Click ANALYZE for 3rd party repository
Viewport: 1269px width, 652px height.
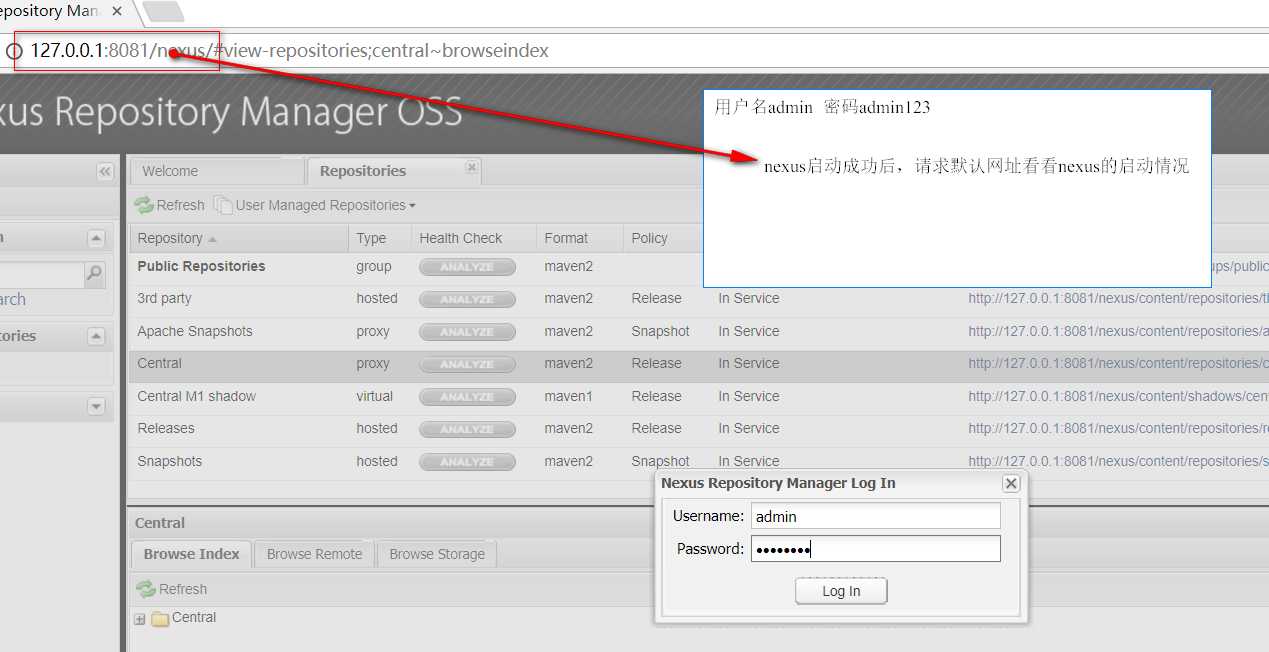tap(467, 299)
